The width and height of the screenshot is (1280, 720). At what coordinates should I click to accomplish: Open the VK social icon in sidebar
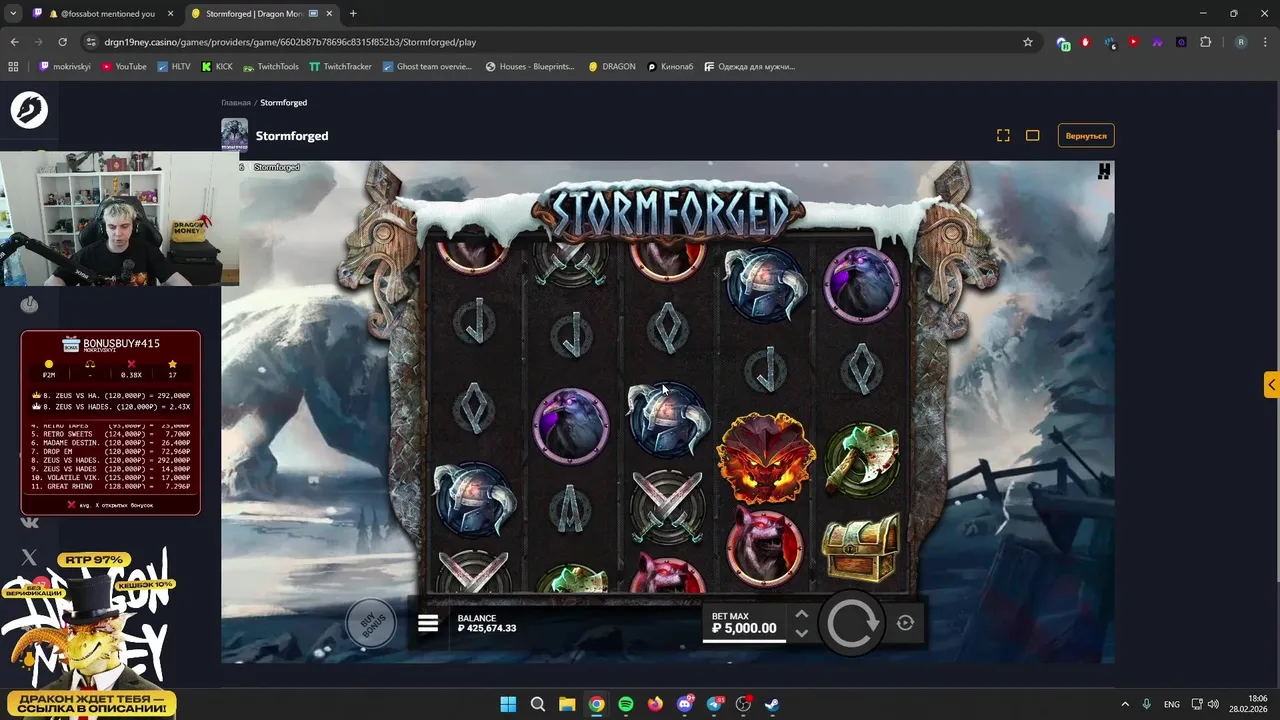click(x=29, y=522)
